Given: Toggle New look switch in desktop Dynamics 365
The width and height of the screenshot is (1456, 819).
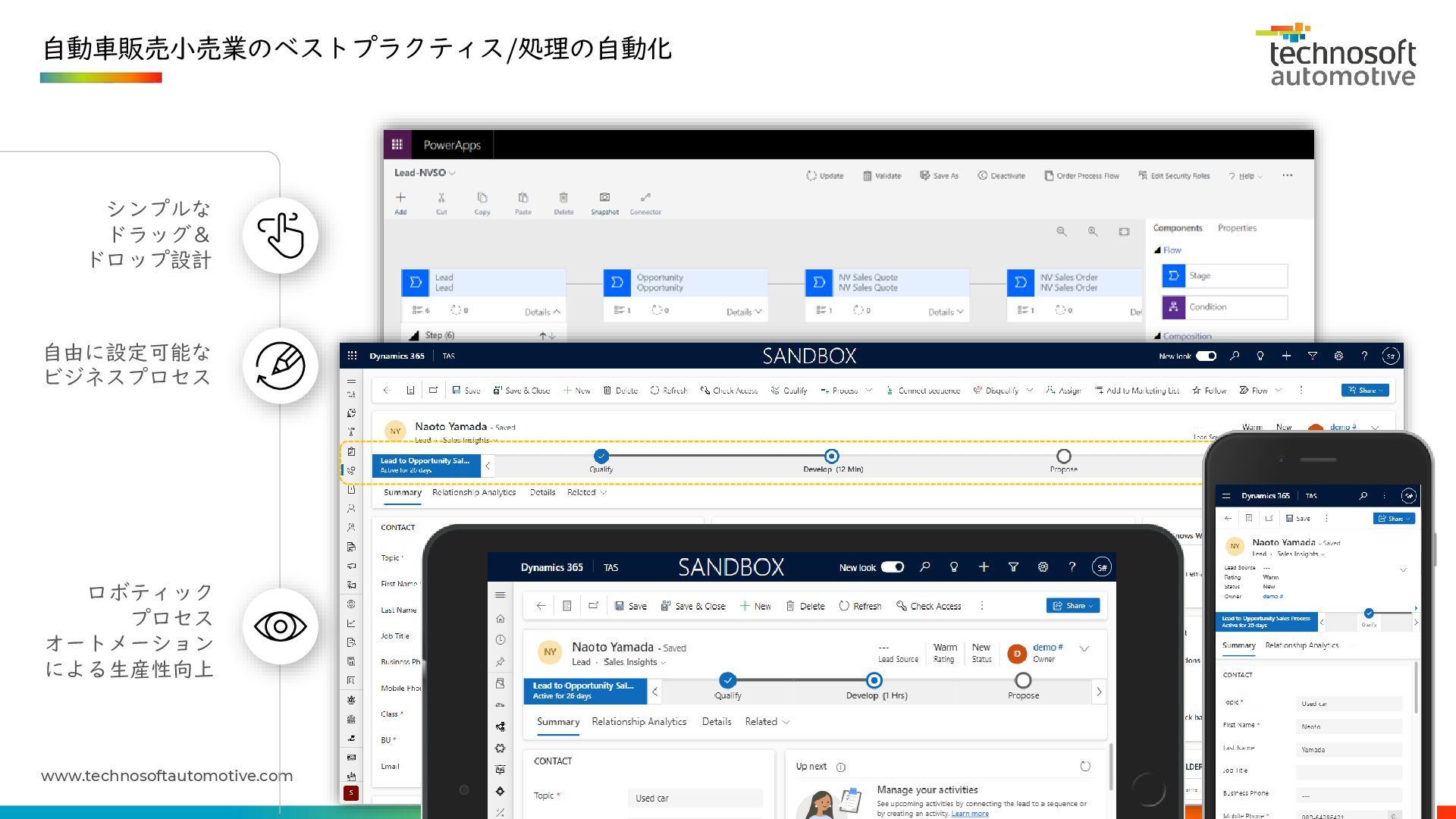Looking at the screenshot, I should (x=1207, y=356).
